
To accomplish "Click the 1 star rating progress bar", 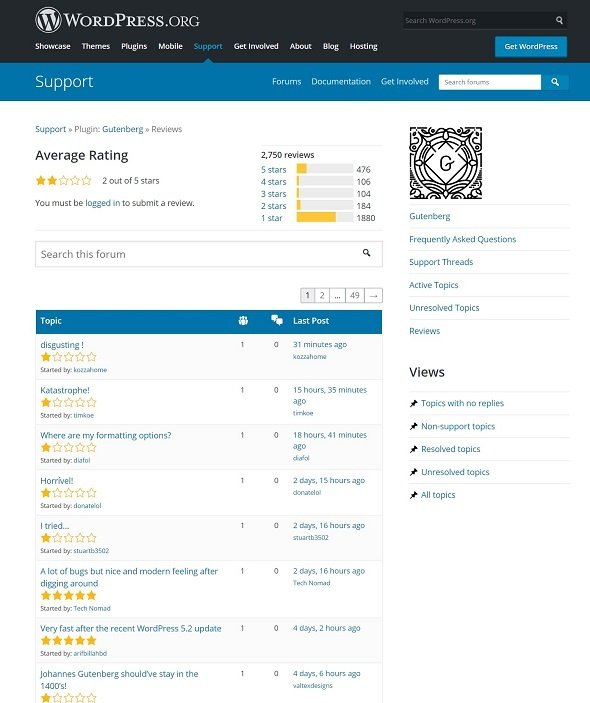I will click(325, 217).
